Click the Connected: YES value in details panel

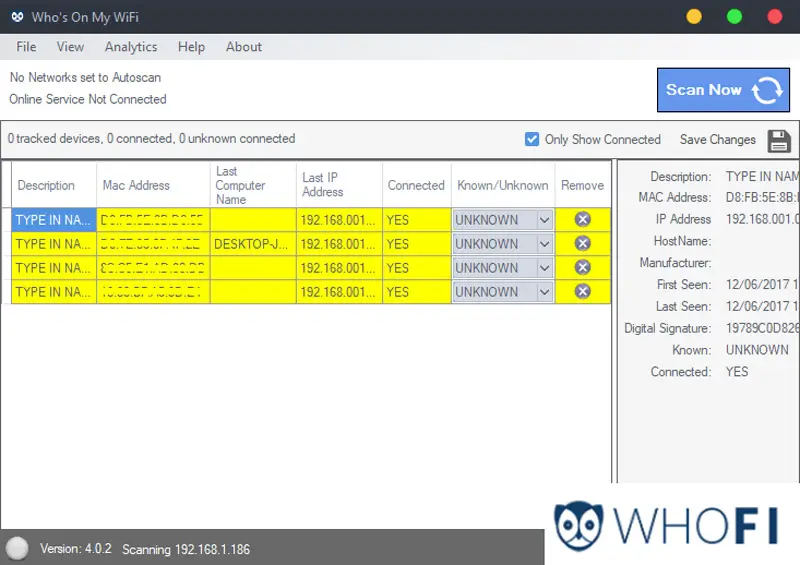coord(737,372)
